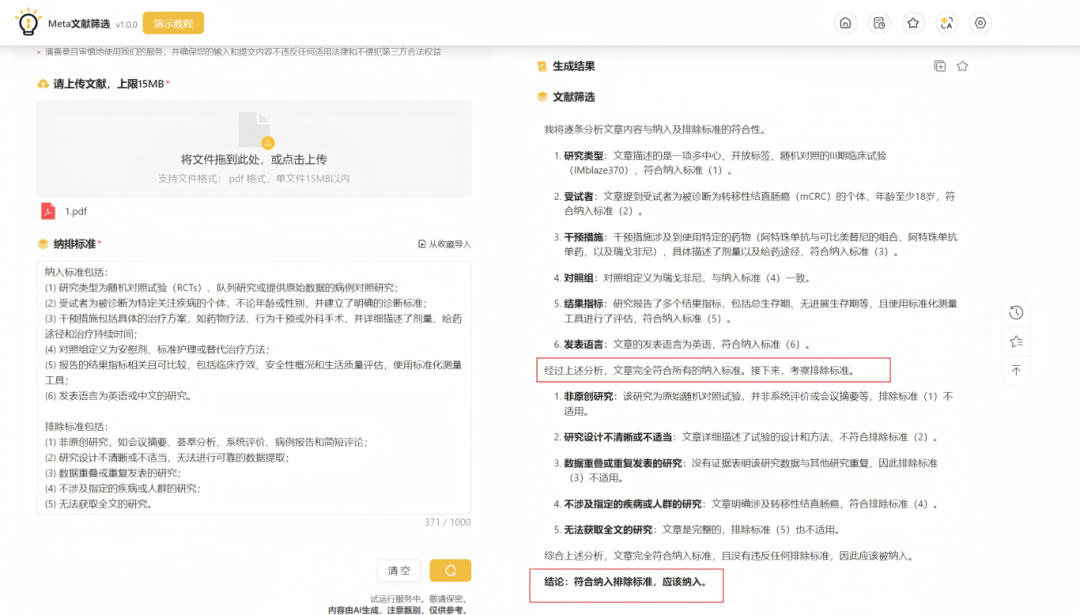Switch language with the translate icon
The image size is (1080, 615).
pyautogui.click(x=946, y=23)
